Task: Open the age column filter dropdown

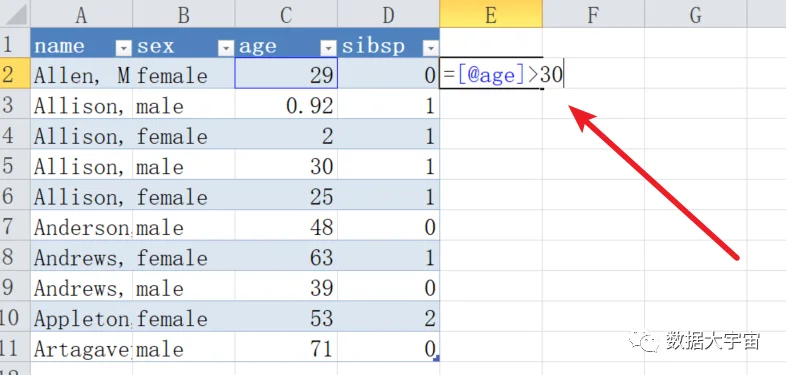Action: (328, 48)
